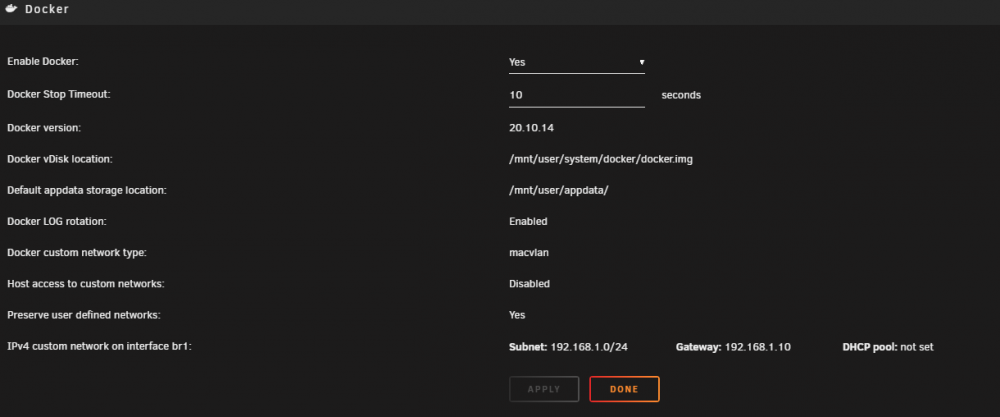Screen dimensions: 1000x417
Task: Open the Enable Docker dropdown
Action: (x=577, y=62)
